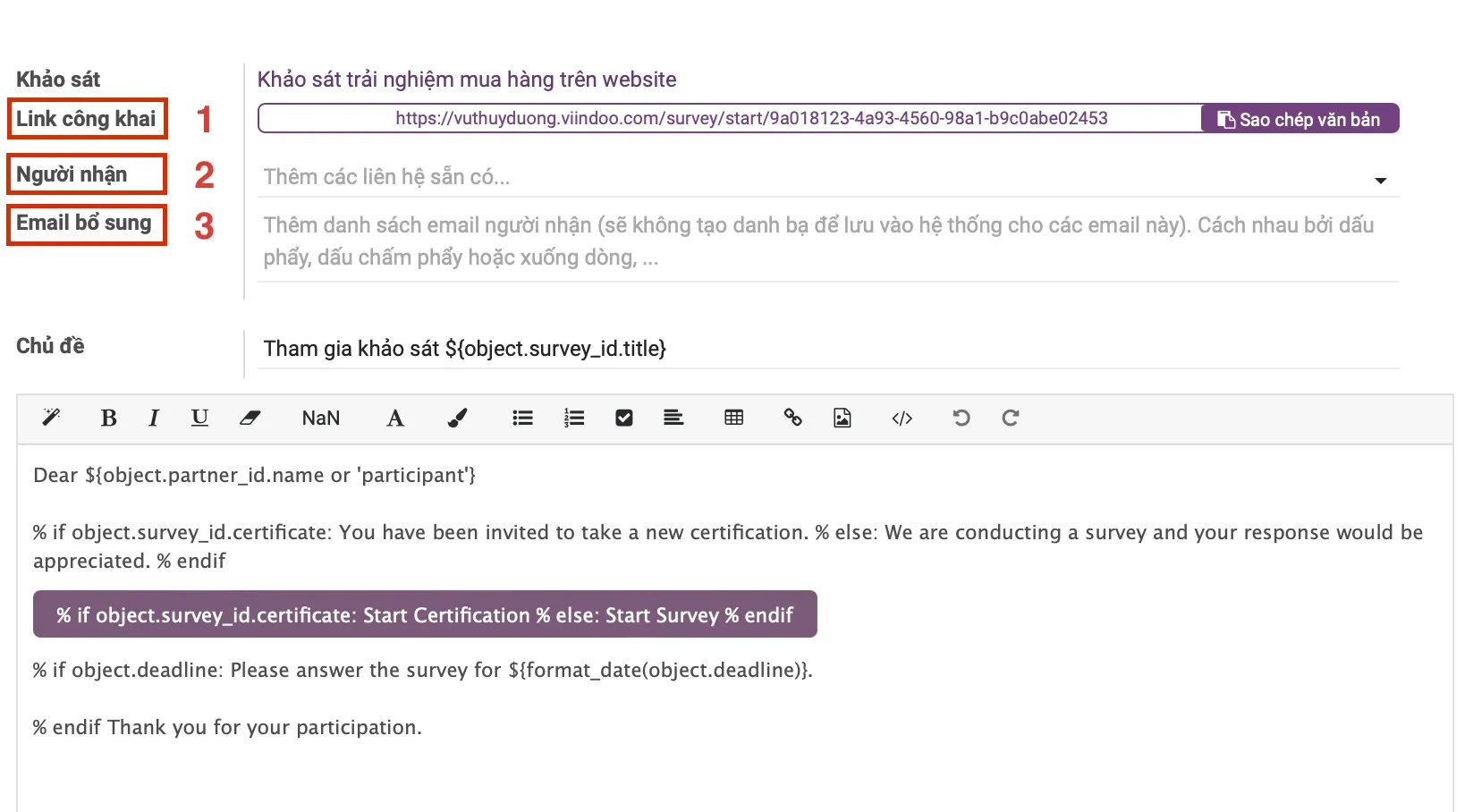Insert an image
The width and height of the screenshot is (1473, 812).
842,418
